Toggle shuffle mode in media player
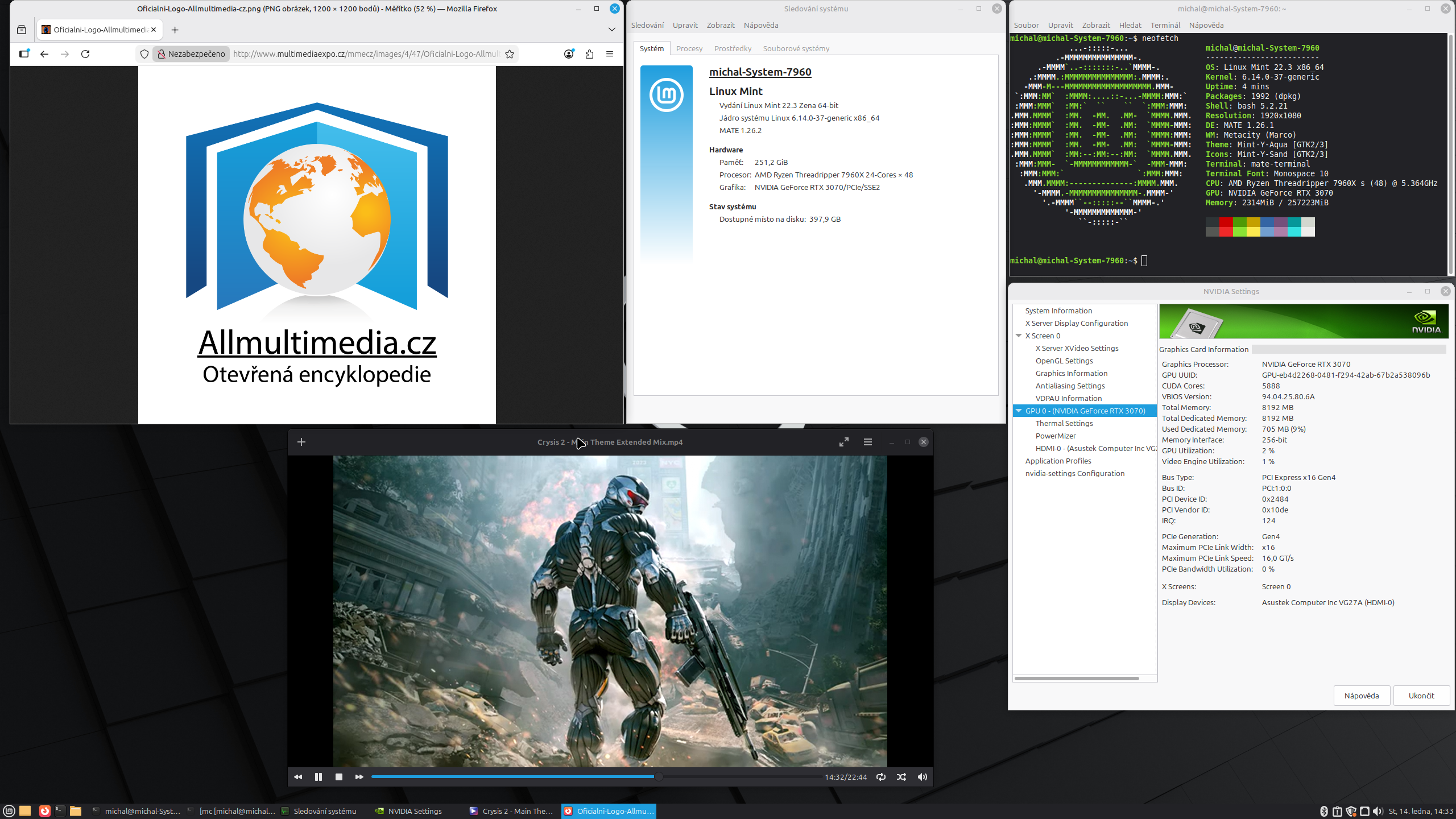Viewport: 1456px width, 819px height. pos(901,777)
